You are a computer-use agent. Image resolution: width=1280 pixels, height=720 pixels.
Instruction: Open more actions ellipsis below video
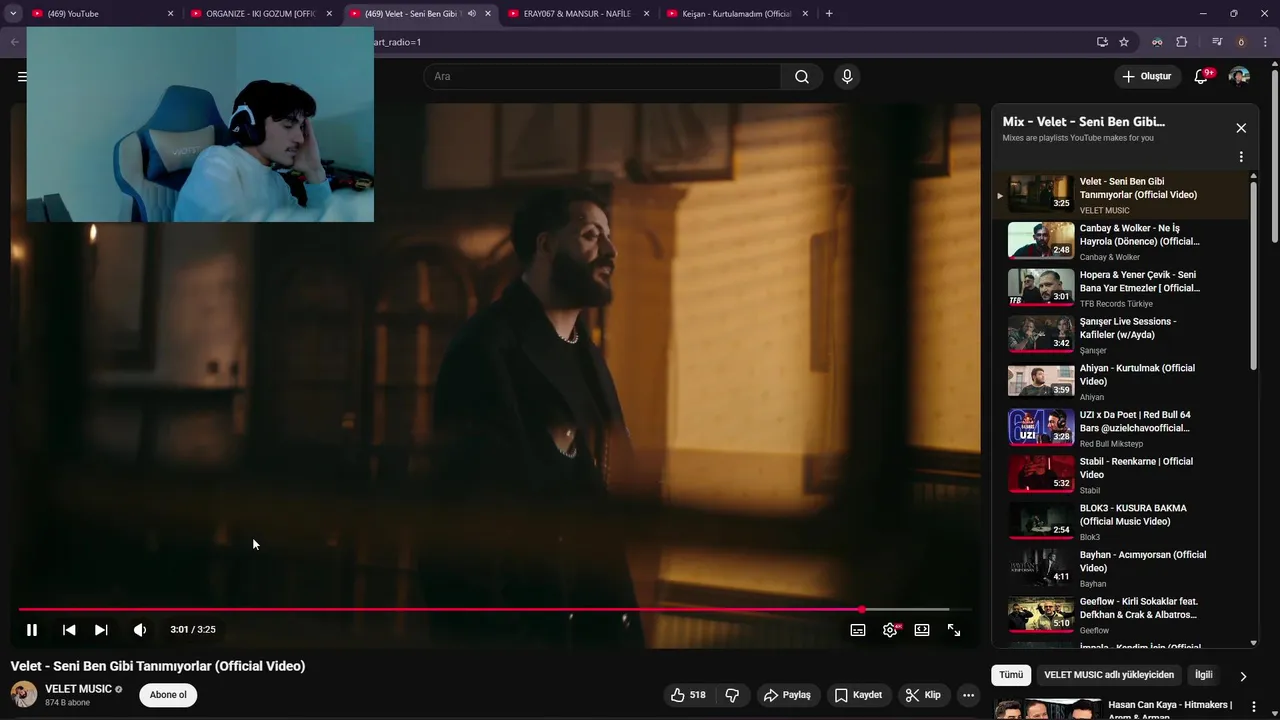[968, 695]
